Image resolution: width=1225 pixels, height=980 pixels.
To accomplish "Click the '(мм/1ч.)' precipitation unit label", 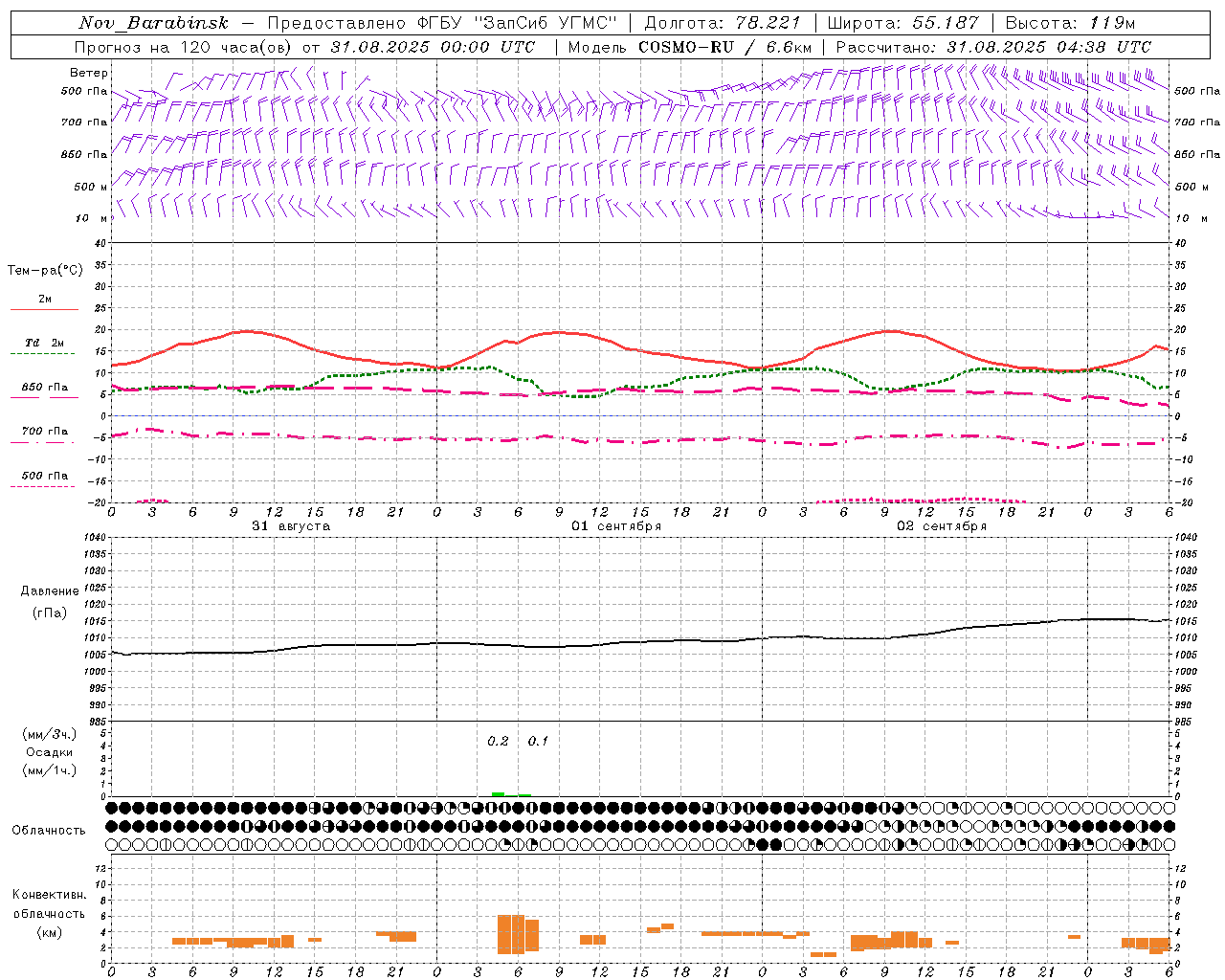I will 50,770.
